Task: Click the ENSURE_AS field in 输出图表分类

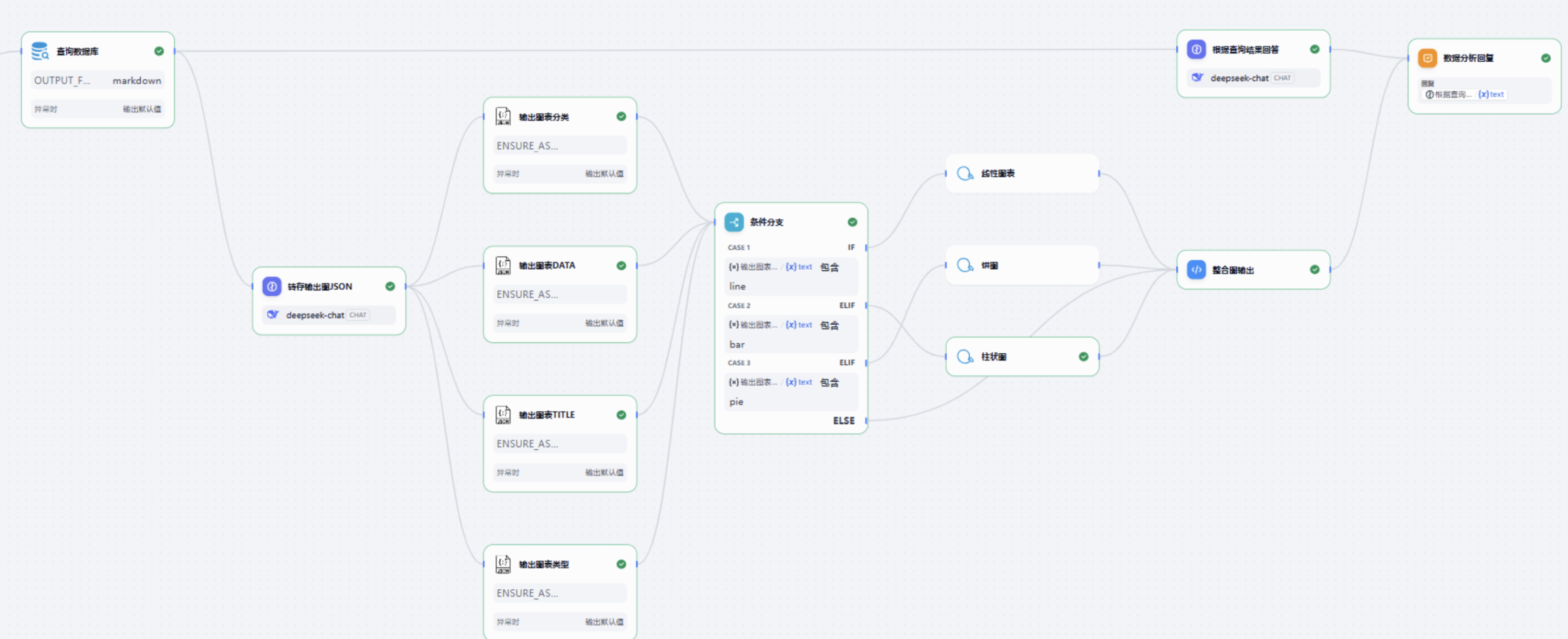Action: click(x=560, y=146)
